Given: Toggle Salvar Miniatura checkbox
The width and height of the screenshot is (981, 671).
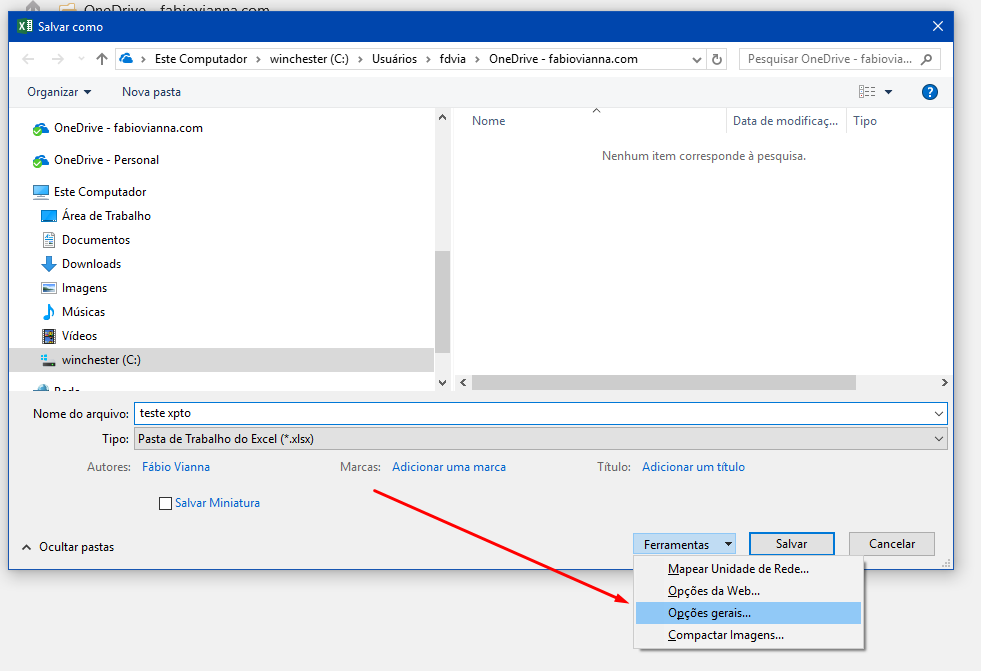Looking at the screenshot, I should (x=165, y=503).
